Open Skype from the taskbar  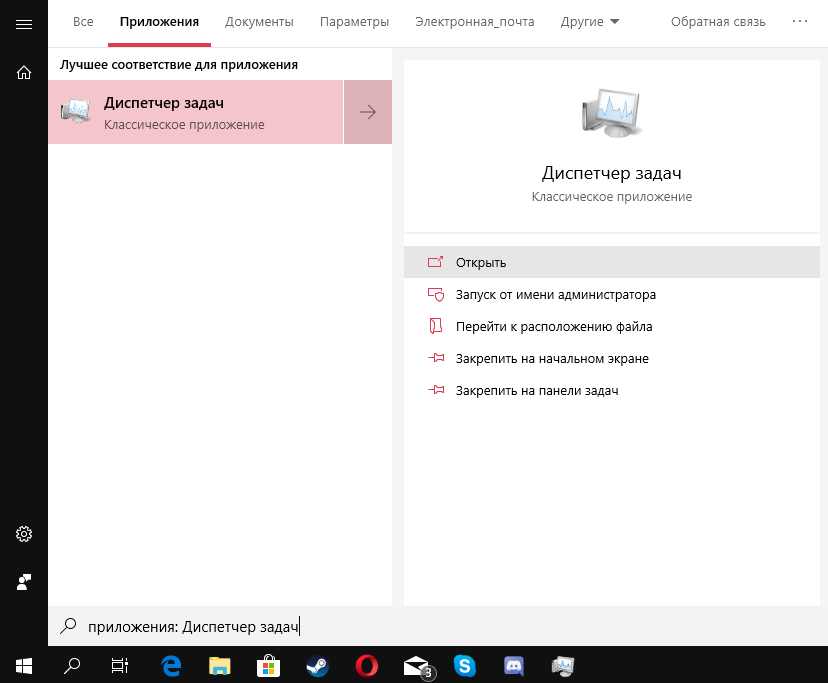464,665
